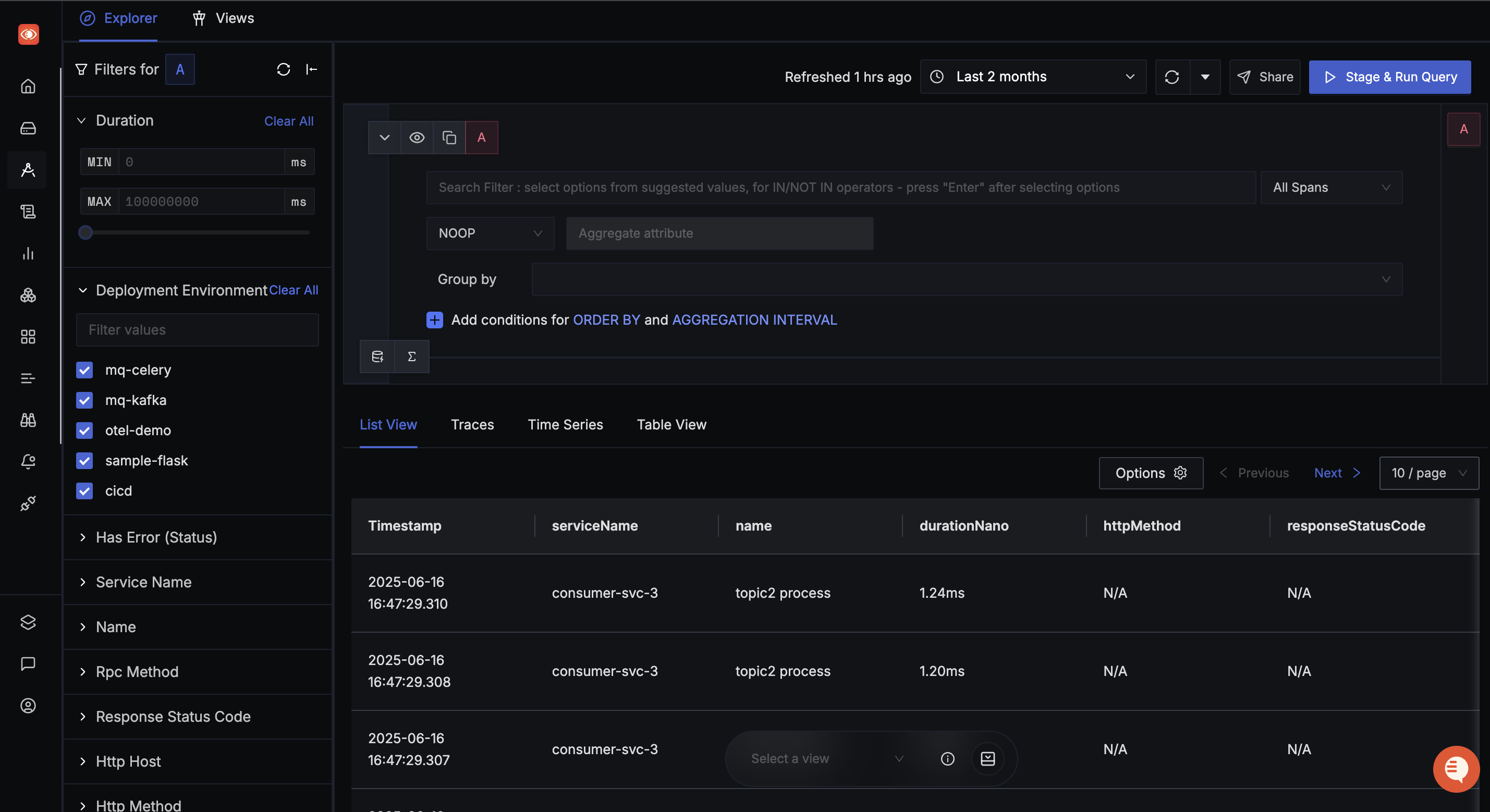Open the Last 2 months time dropdown
The image size is (1490, 812).
1032,77
